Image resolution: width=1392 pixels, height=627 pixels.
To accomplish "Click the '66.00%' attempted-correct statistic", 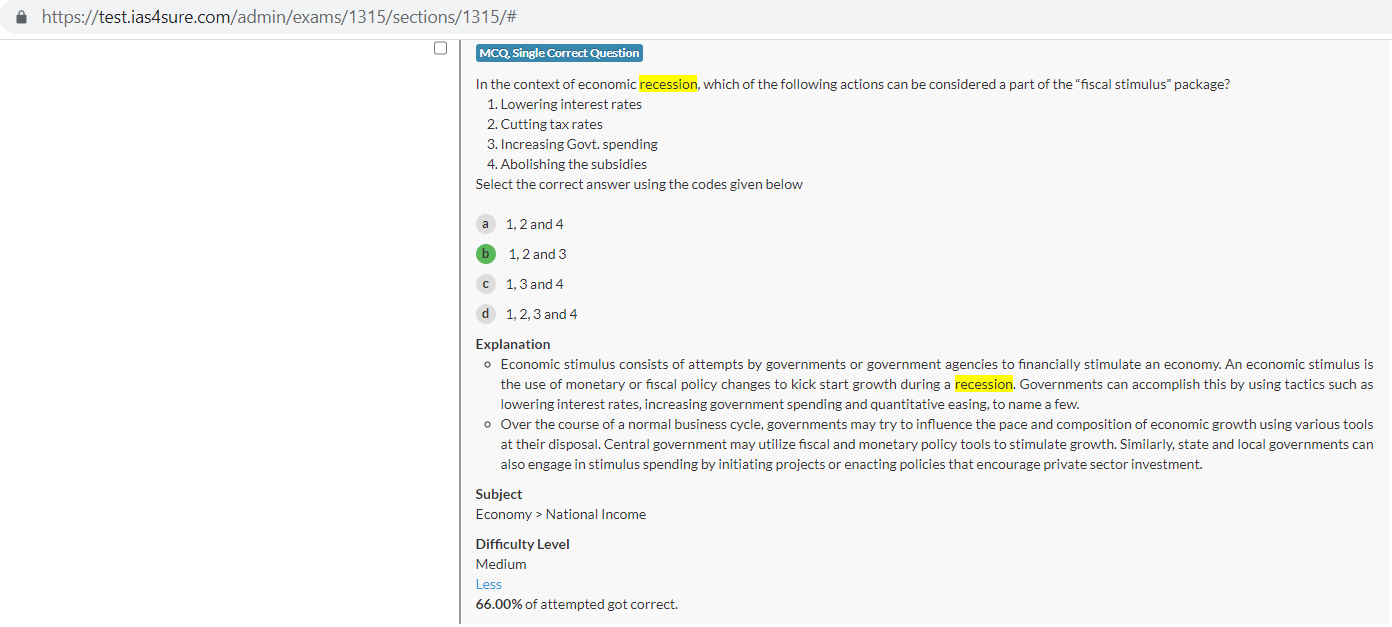I will coord(499,604).
